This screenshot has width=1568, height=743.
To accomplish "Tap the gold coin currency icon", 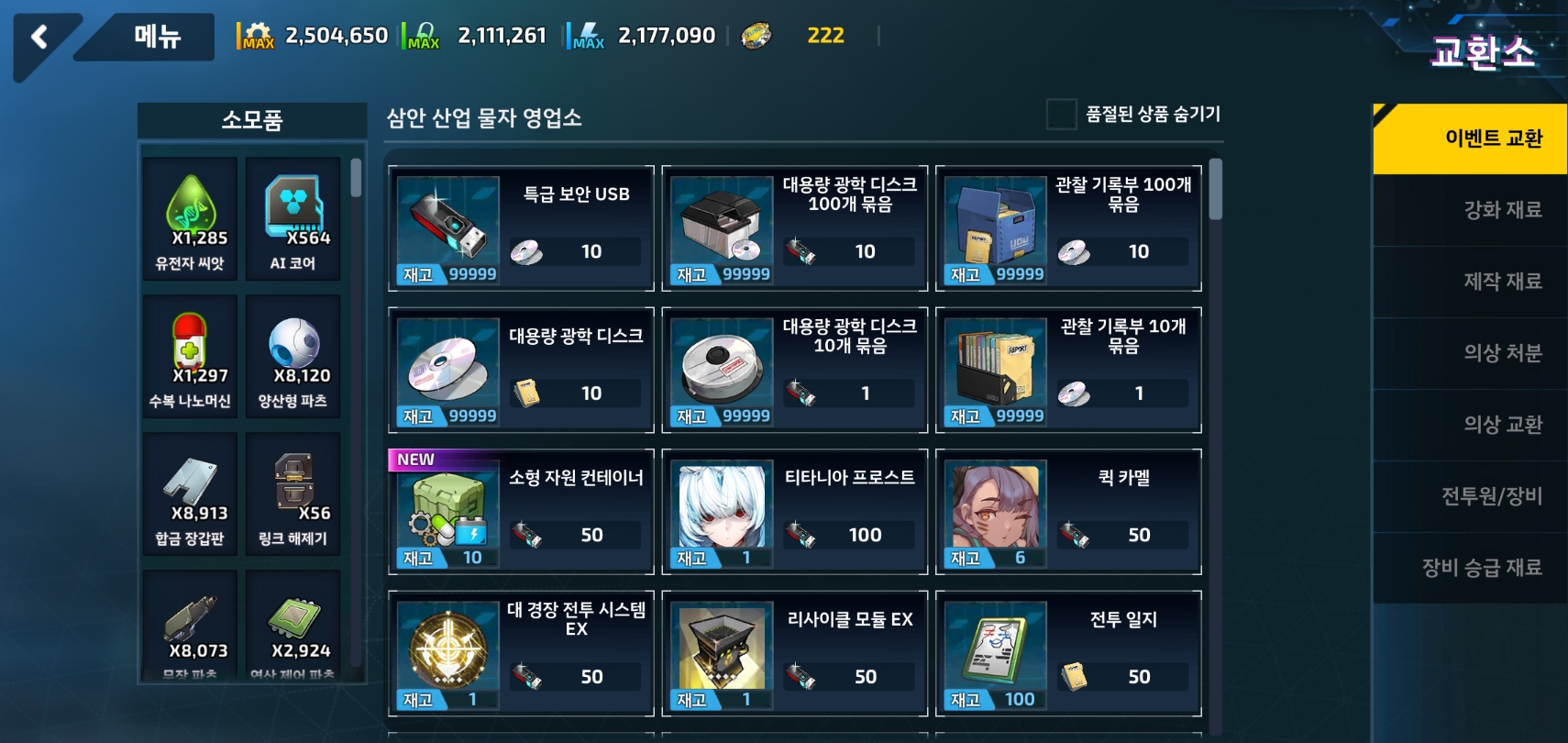I will [x=756, y=36].
